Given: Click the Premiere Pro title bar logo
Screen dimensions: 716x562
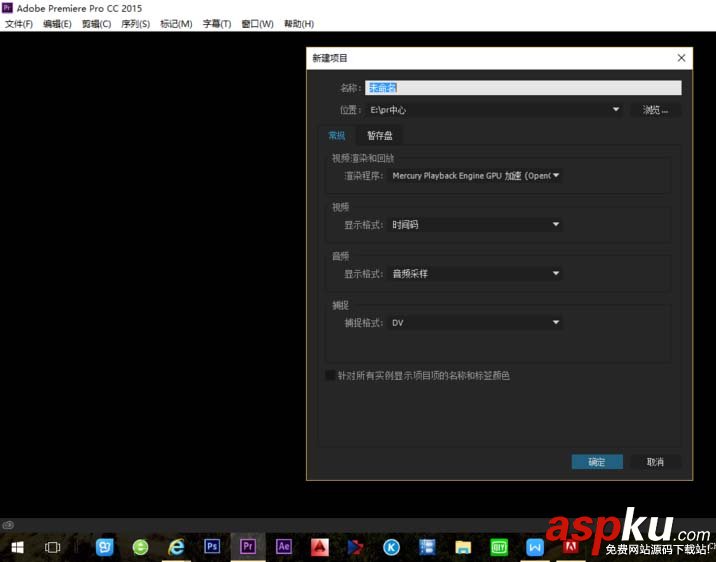Looking at the screenshot, I should (7, 8).
